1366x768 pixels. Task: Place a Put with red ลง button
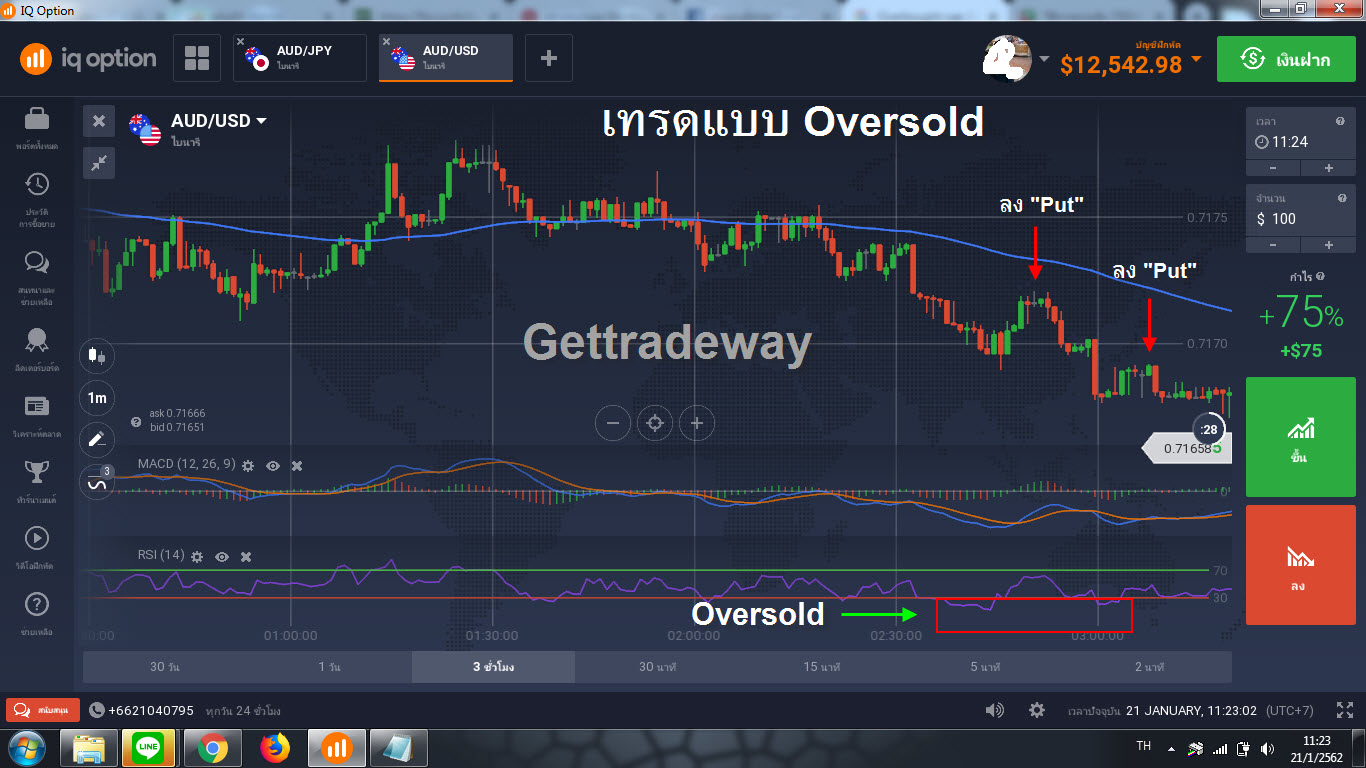[1301, 565]
